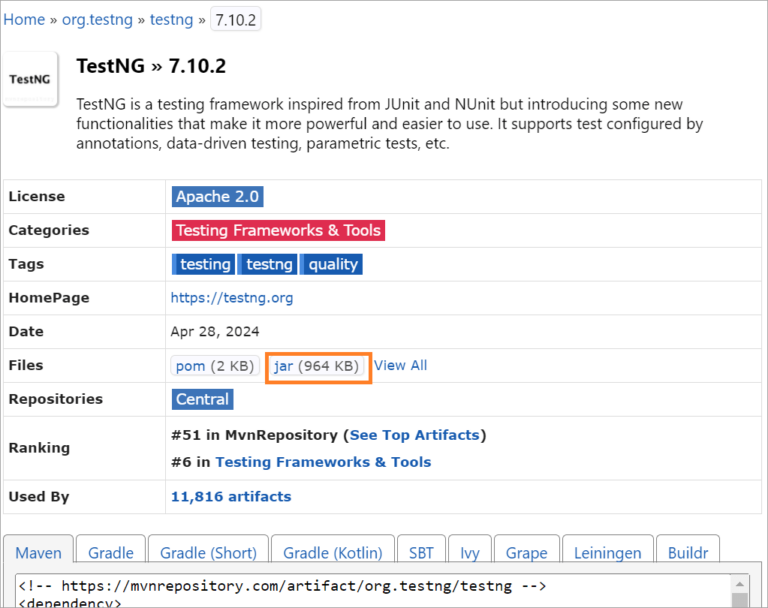Click the Ranking row label
This screenshot has width=768, height=608.
[x=39, y=448]
